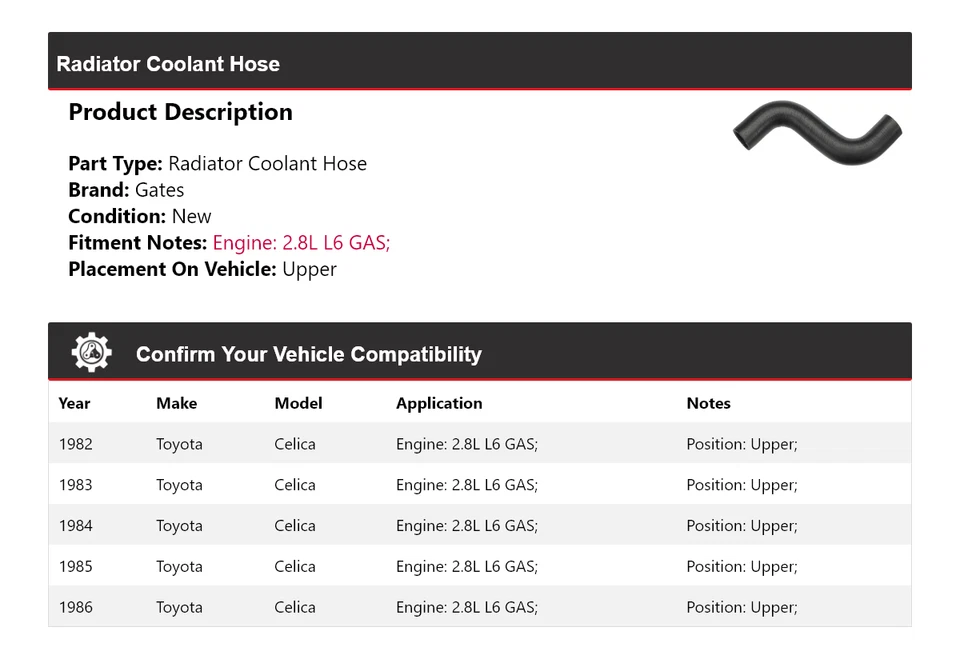Select the 1986 year cell
This screenshot has height=659, width=960.
[x=75, y=608]
